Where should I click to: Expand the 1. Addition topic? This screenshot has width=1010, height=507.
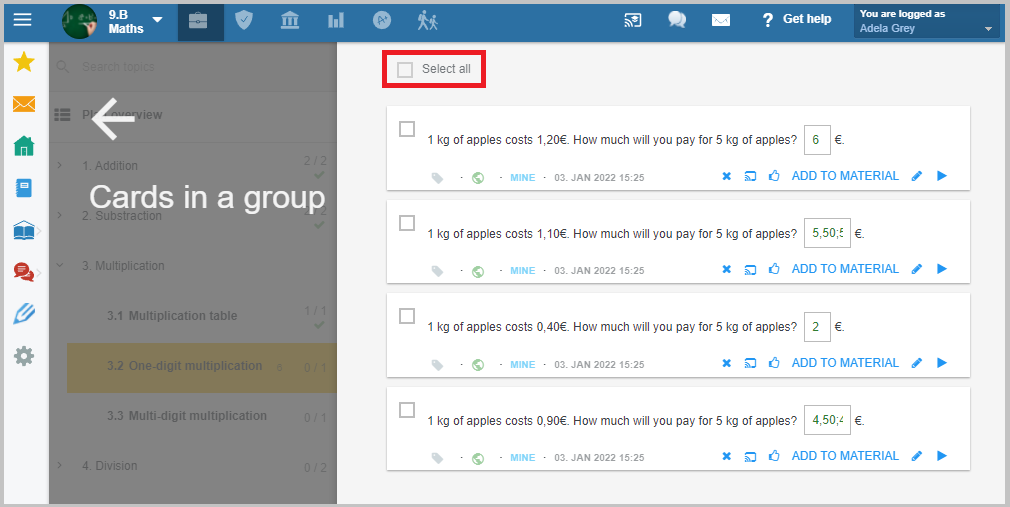(x=60, y=166)
